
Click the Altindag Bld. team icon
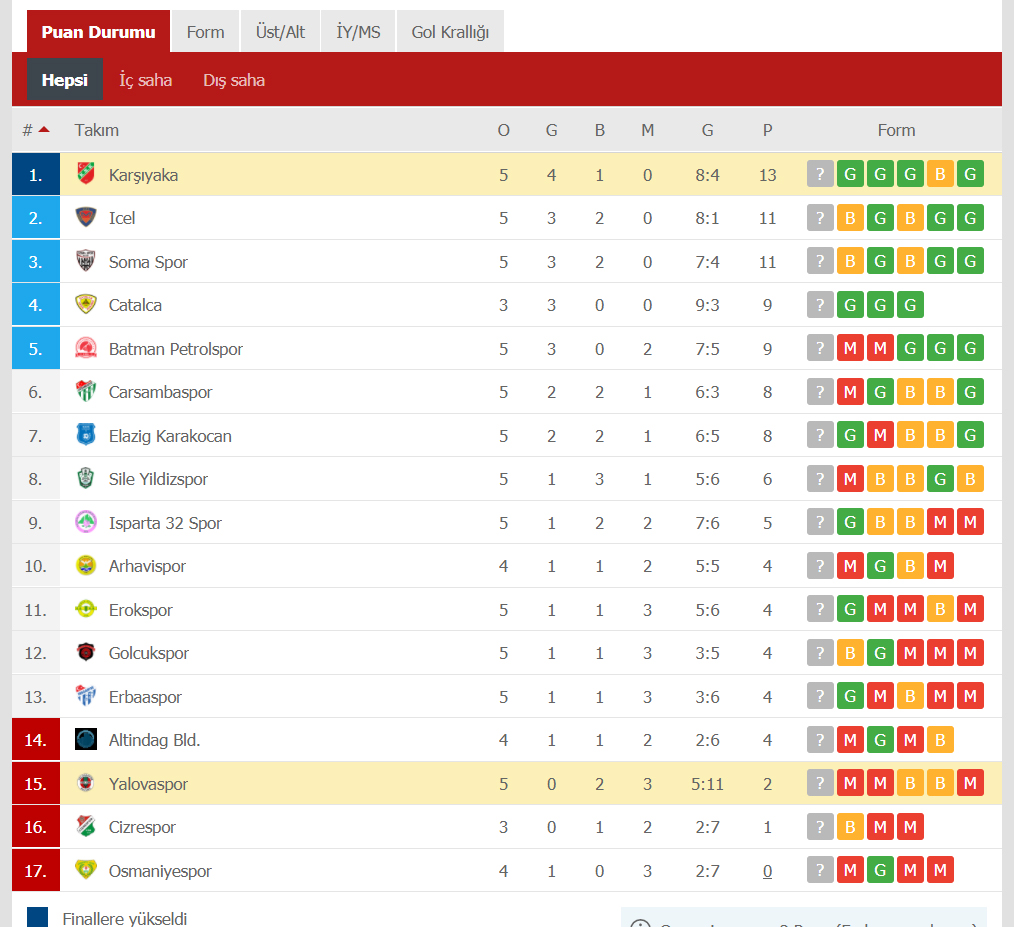tap(85, 739)
